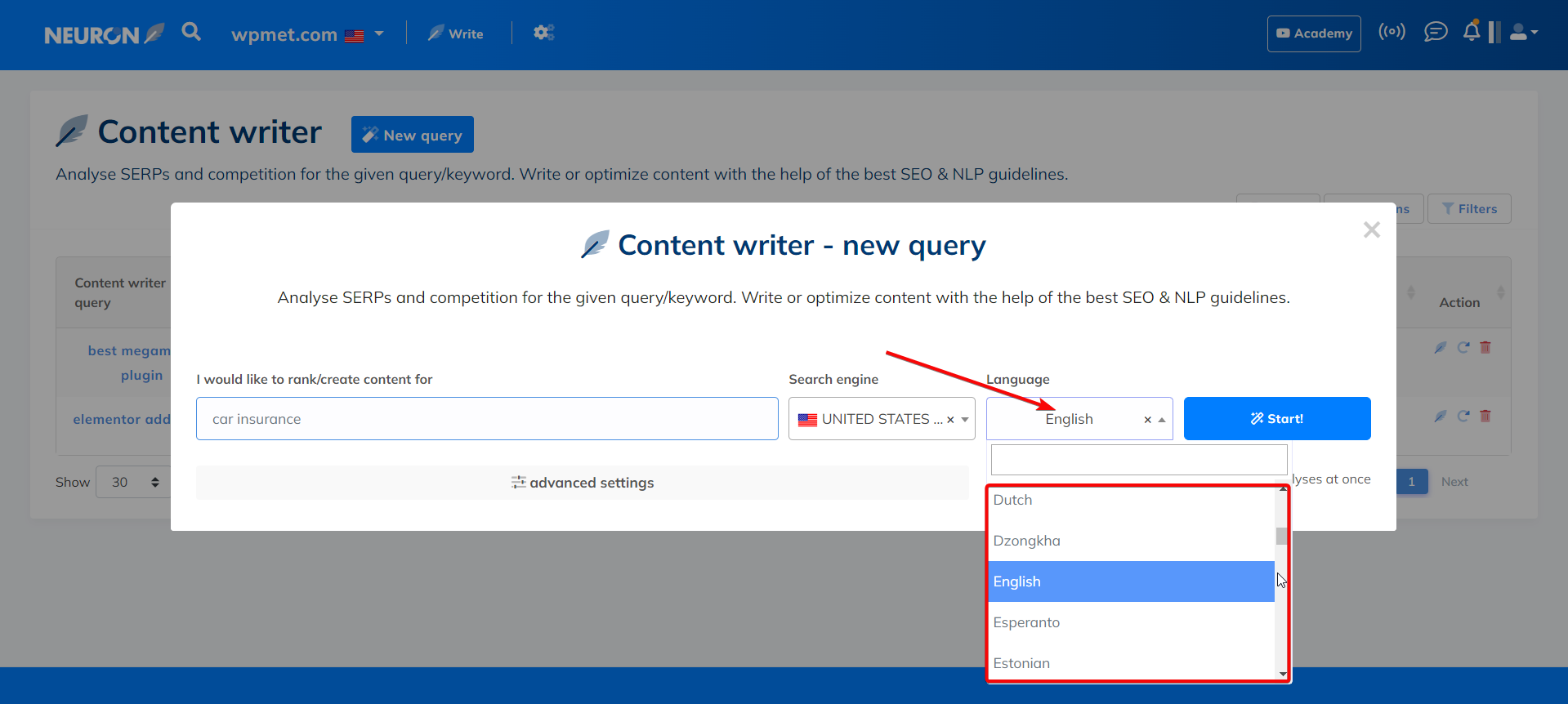Select Esperanto from language list
Viewport: 1568px width, 704px height.
pyautogui.click(x=1132, y=622)
